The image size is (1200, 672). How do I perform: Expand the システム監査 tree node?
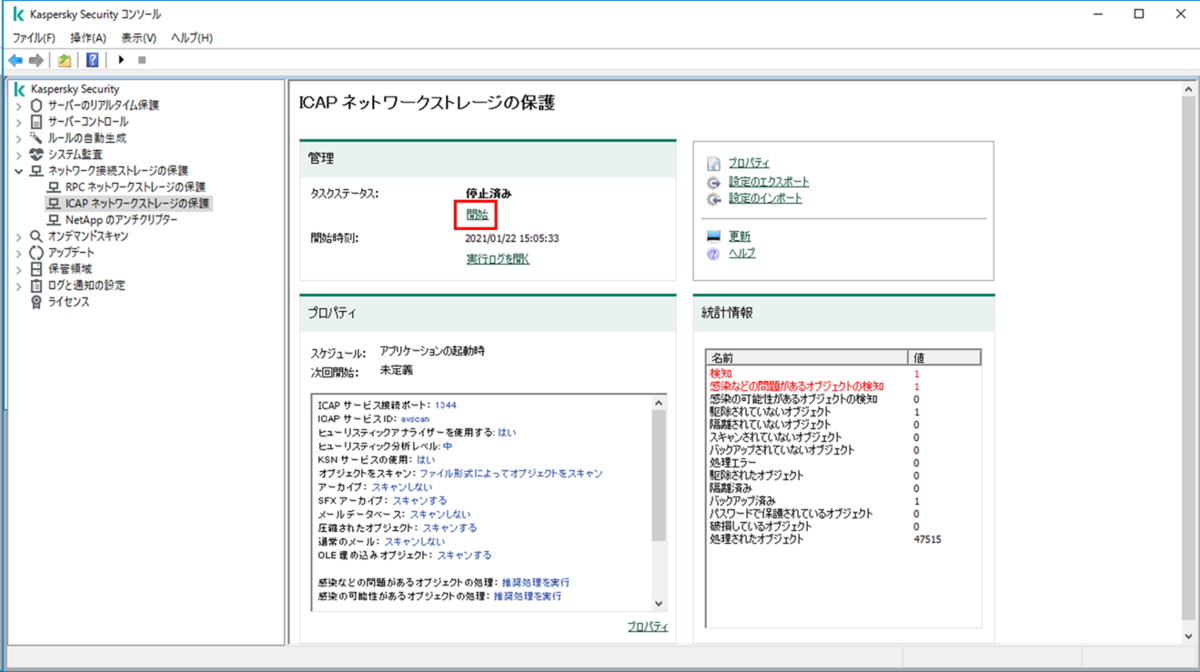click(19, 154)
